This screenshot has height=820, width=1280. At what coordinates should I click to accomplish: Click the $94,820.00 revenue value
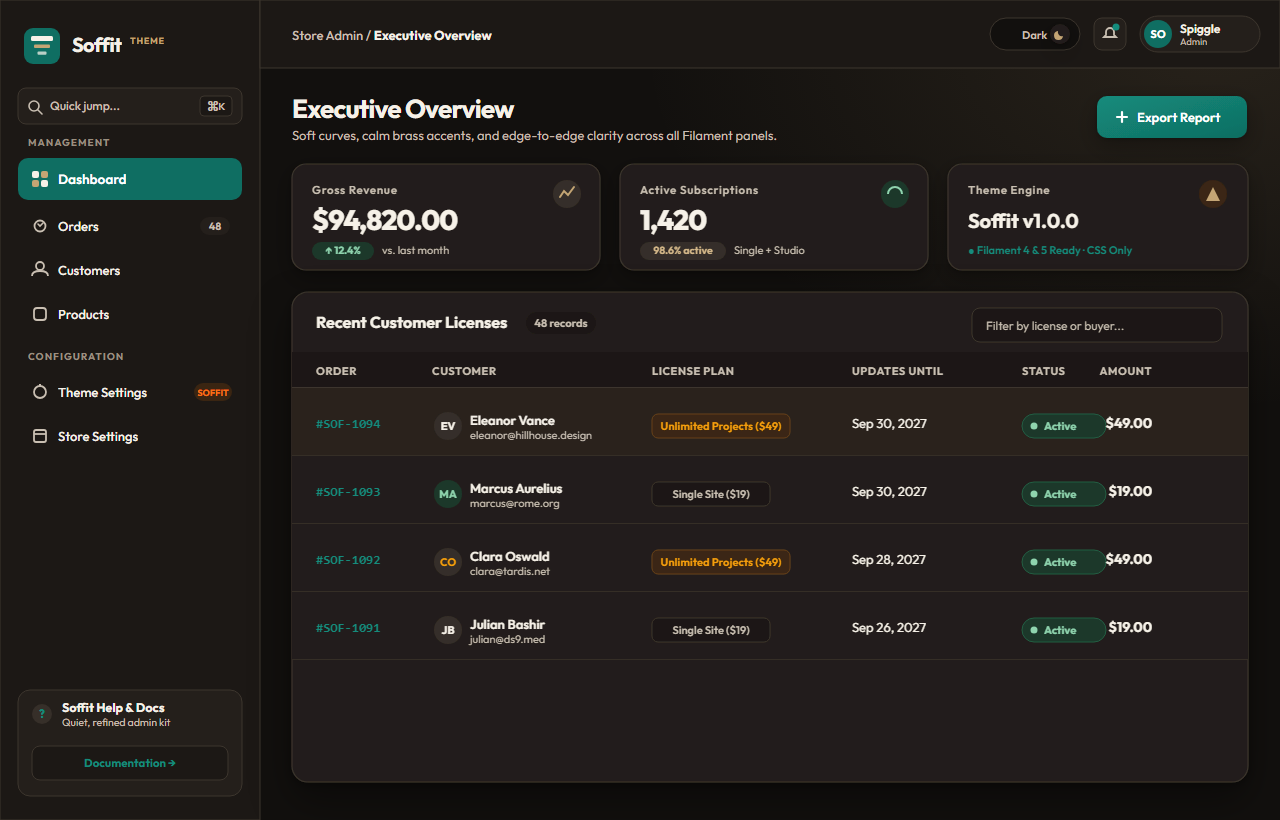coord(385,220)
